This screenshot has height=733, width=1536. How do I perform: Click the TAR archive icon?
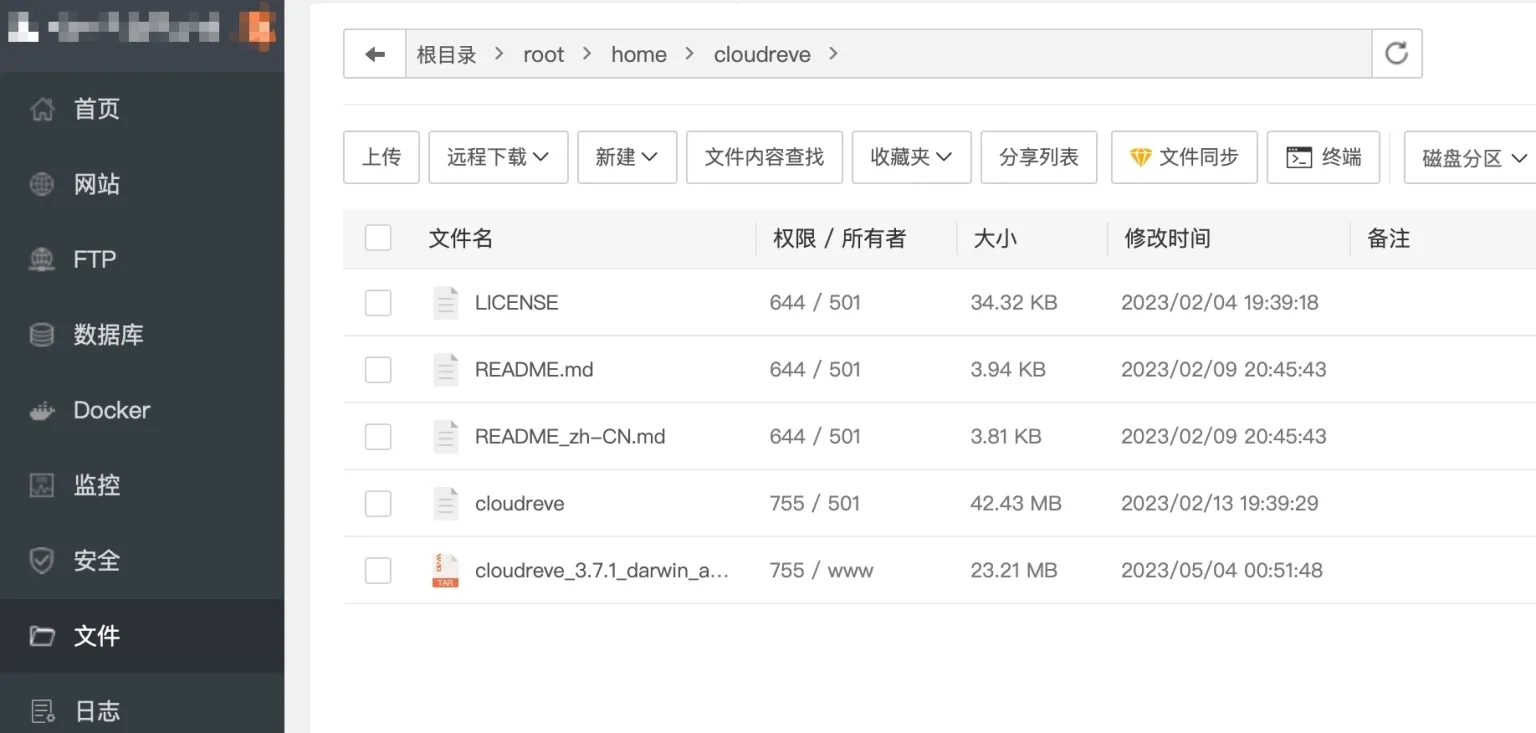coord(445,571)
